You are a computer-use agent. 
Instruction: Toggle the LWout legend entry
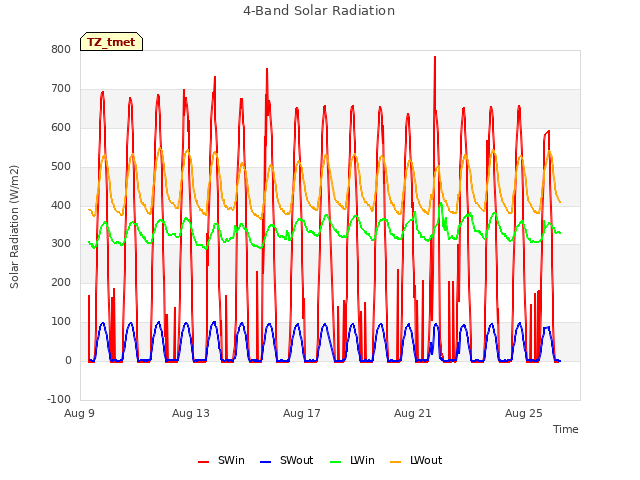(416, 460)
